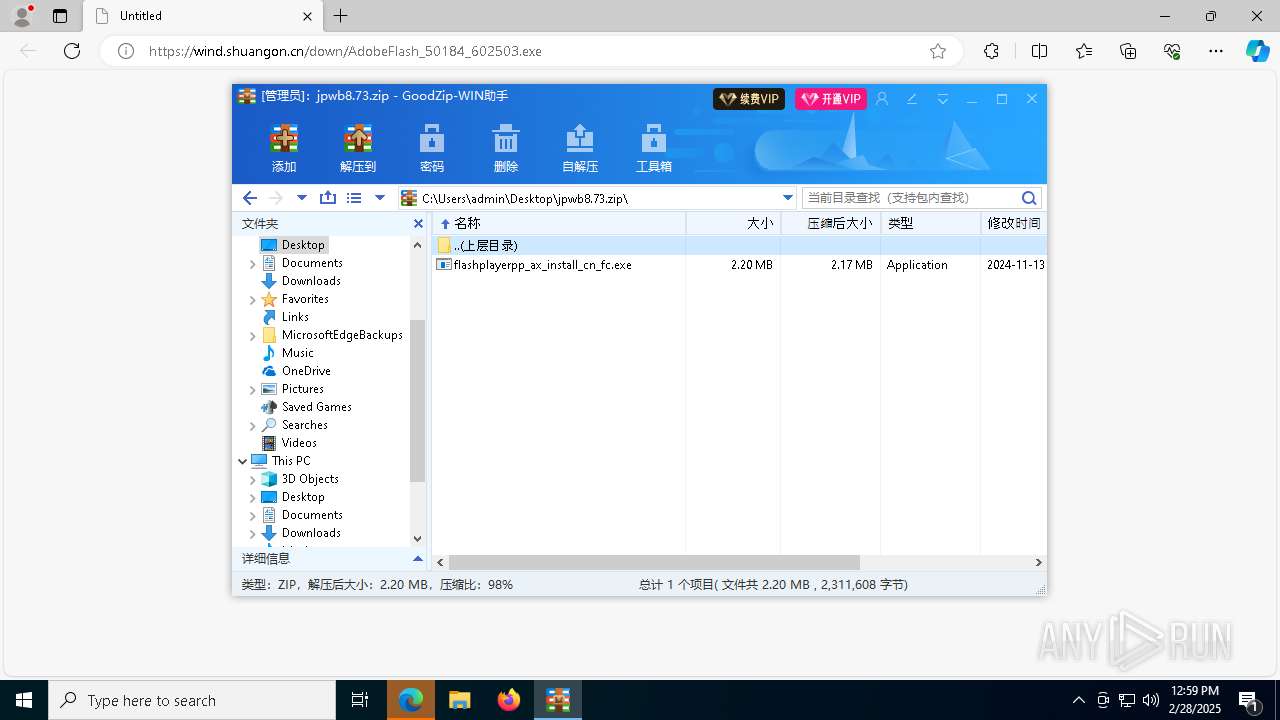Click the 当前目录查找 search field
The image size is (1280, 720).
pos(910,198)
